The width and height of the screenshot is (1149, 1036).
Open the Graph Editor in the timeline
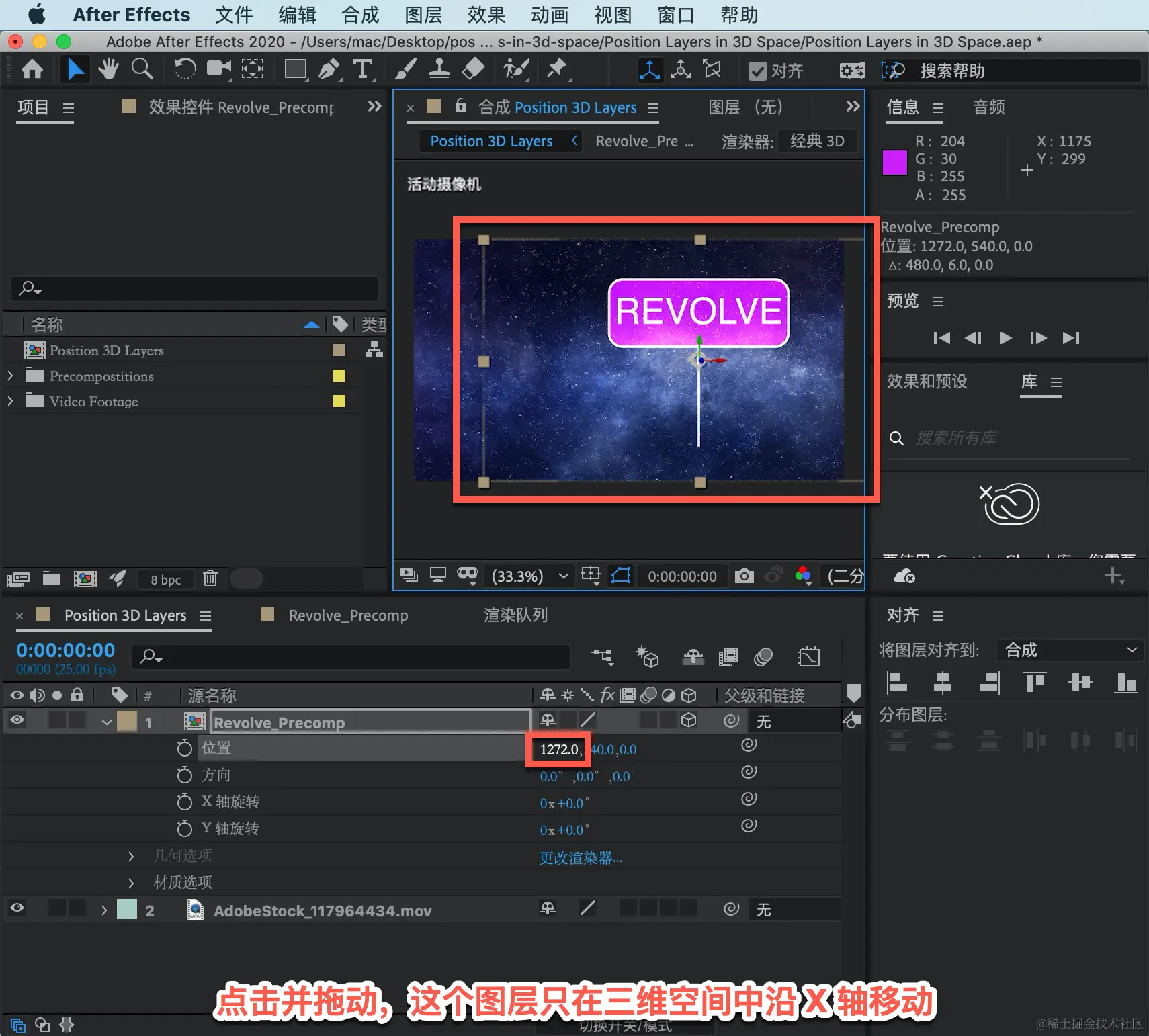point(809,656)
